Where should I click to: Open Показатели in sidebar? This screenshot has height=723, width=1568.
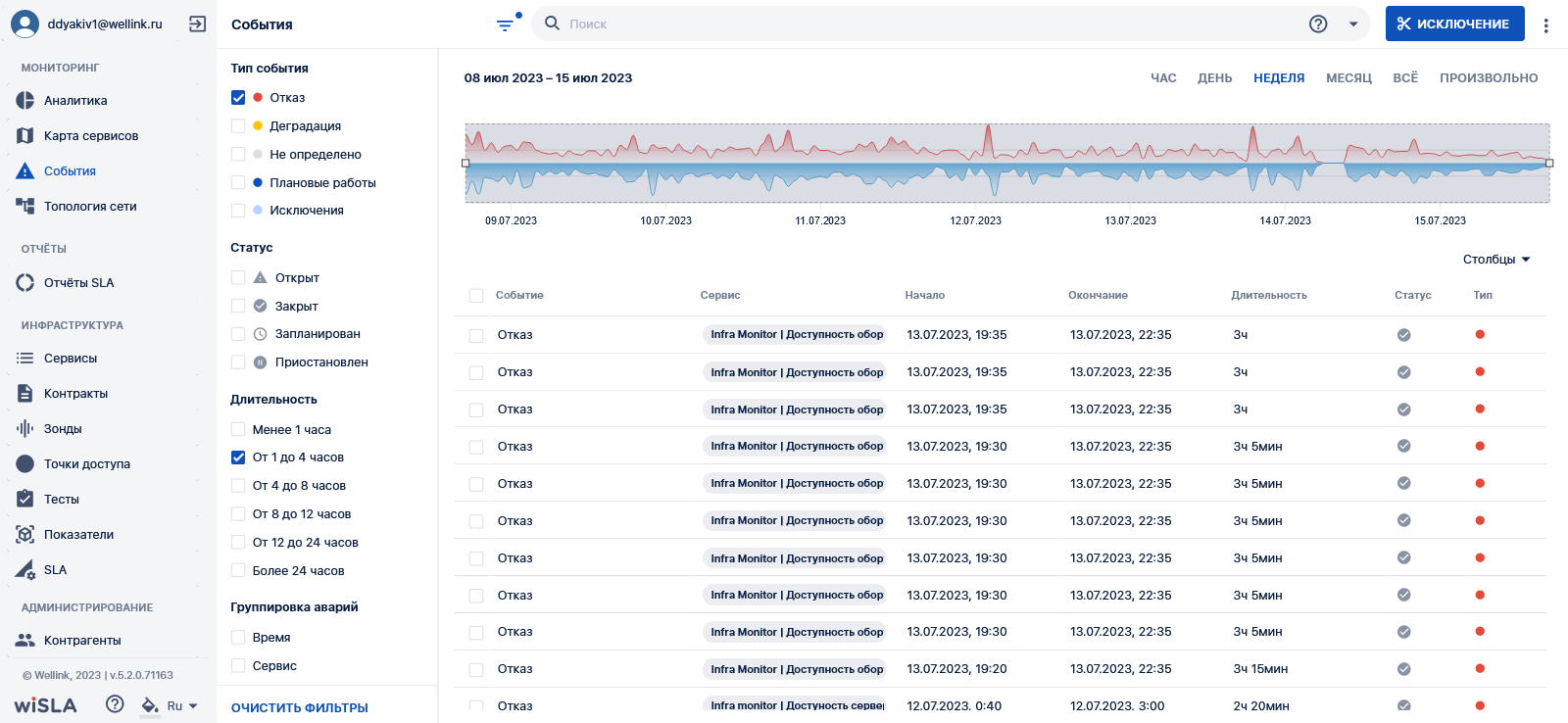point(78,535)
